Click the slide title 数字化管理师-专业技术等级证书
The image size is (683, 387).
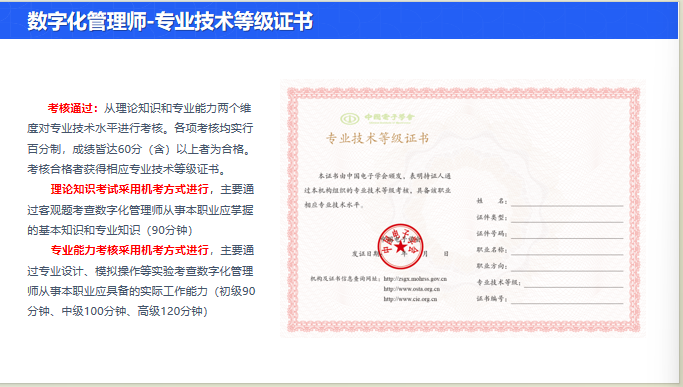click(x=170, y=21)
